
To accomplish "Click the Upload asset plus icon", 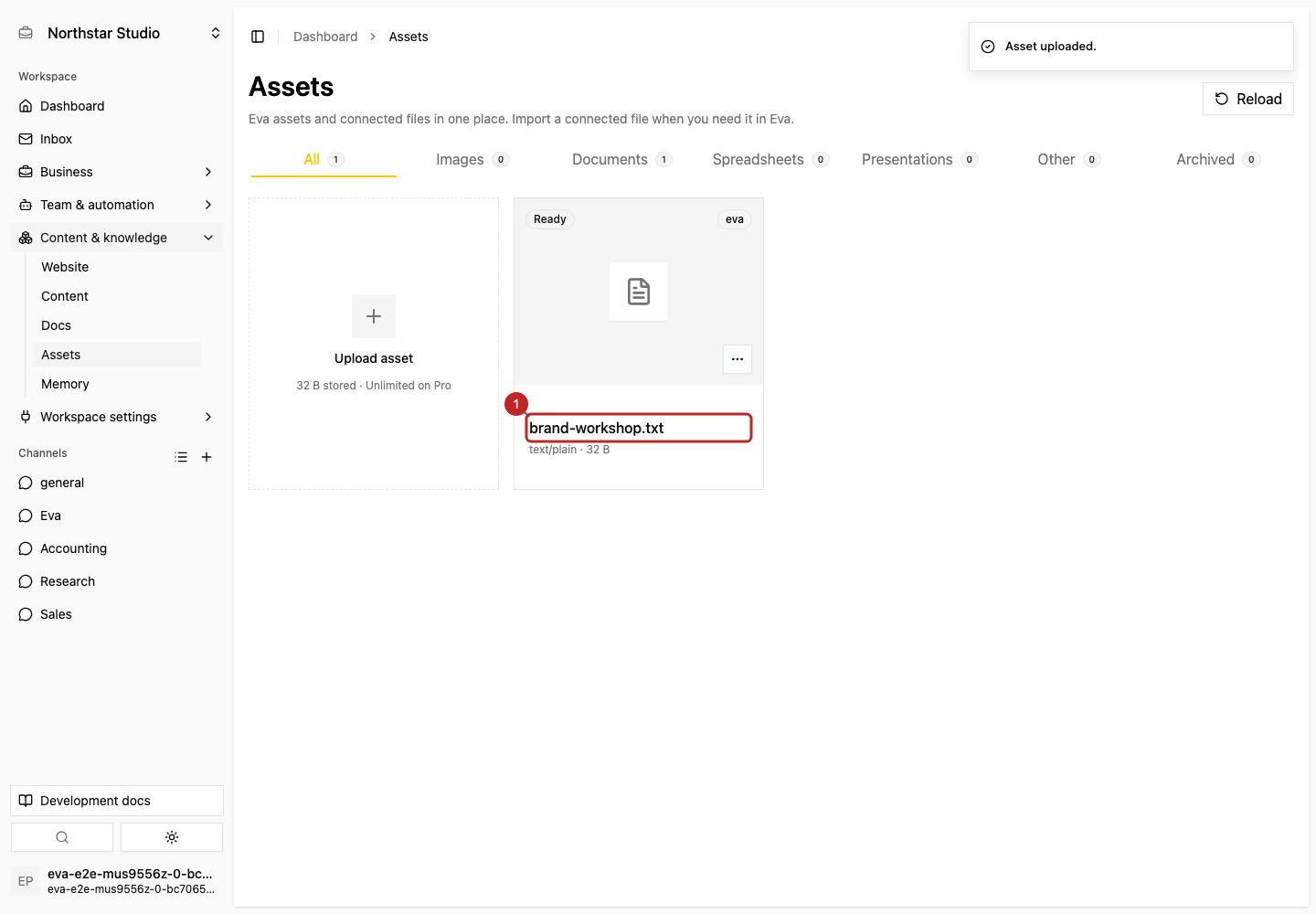I will click(374, 316).
